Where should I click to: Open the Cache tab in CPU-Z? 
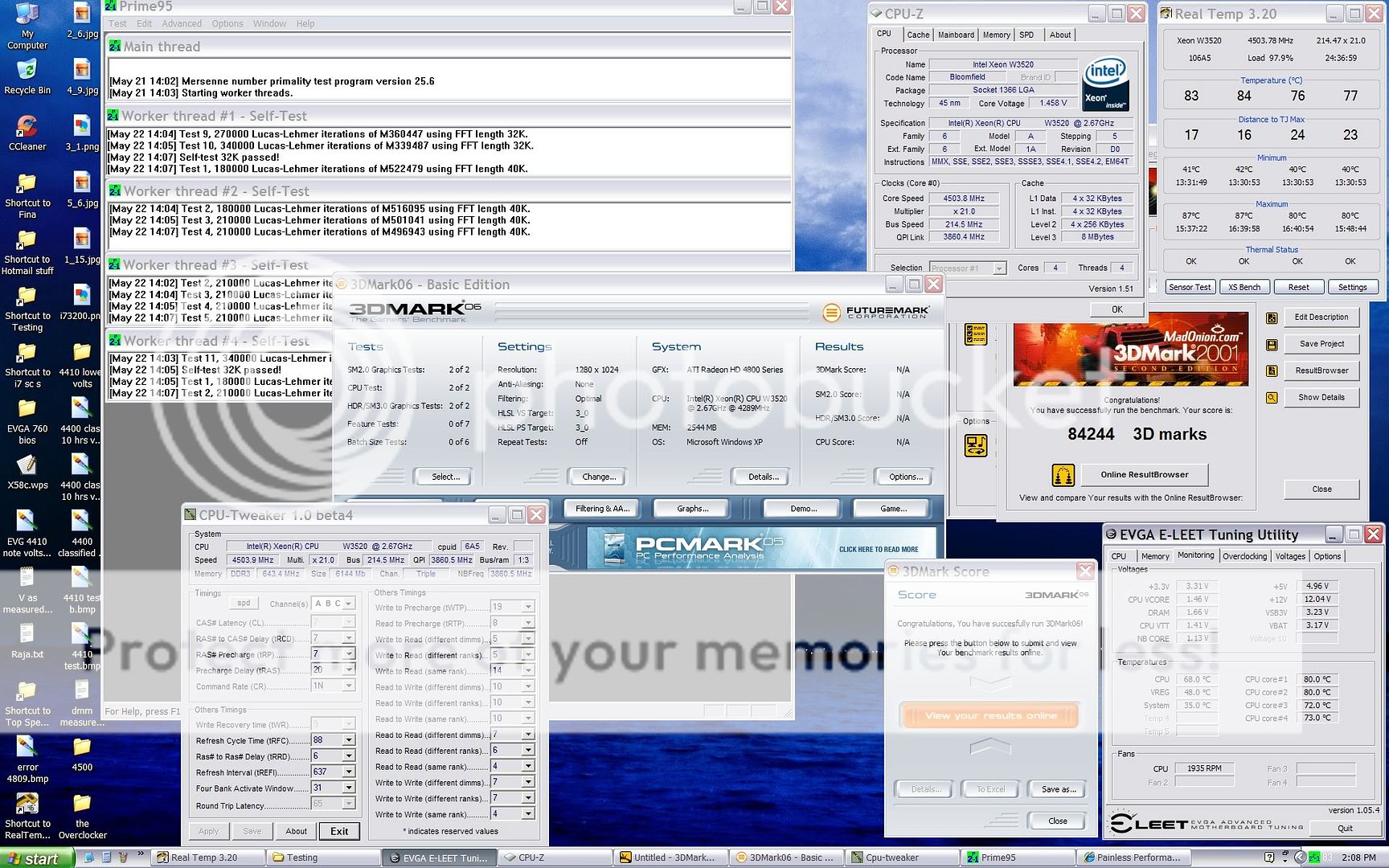pos(918,35)
